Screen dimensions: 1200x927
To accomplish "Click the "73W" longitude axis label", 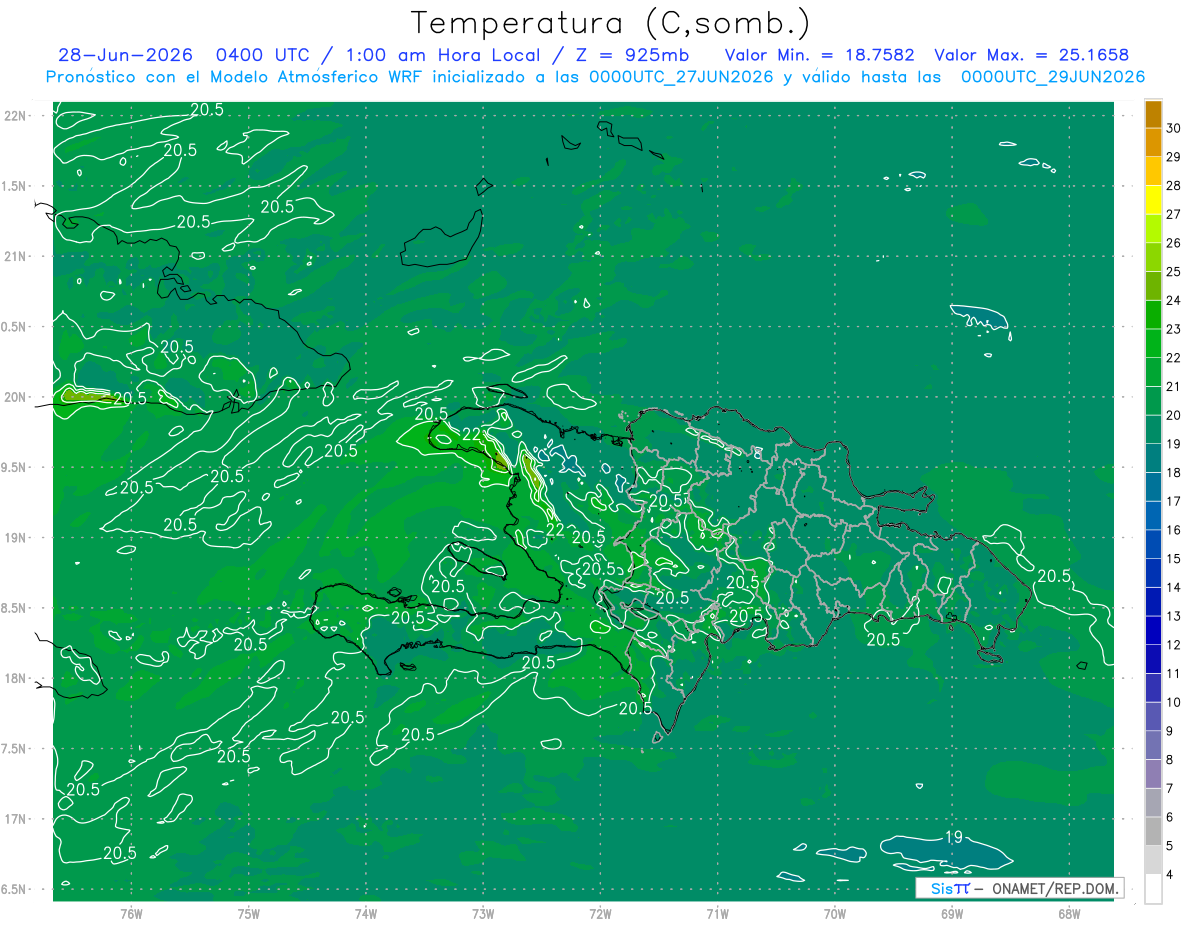I will tap(483, 912).
